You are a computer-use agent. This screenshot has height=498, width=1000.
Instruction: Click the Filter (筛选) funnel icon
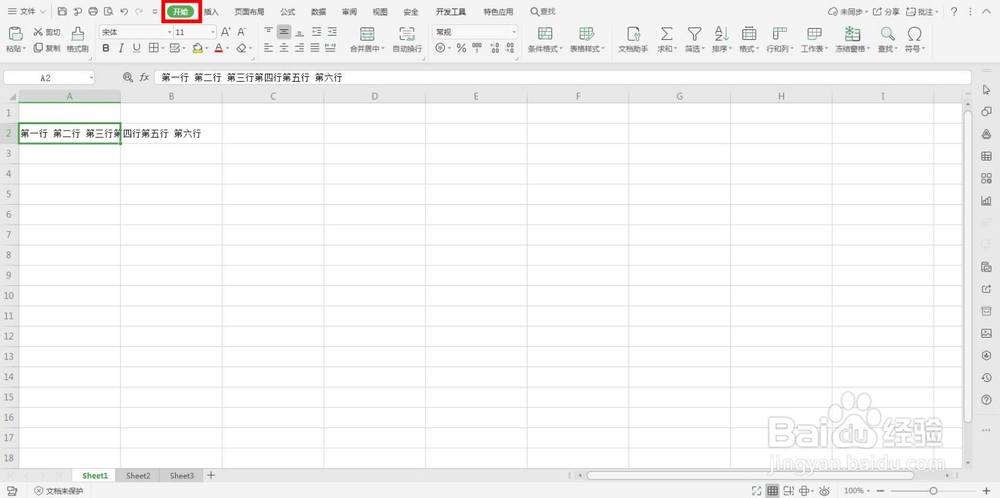[x=694, y=34]
